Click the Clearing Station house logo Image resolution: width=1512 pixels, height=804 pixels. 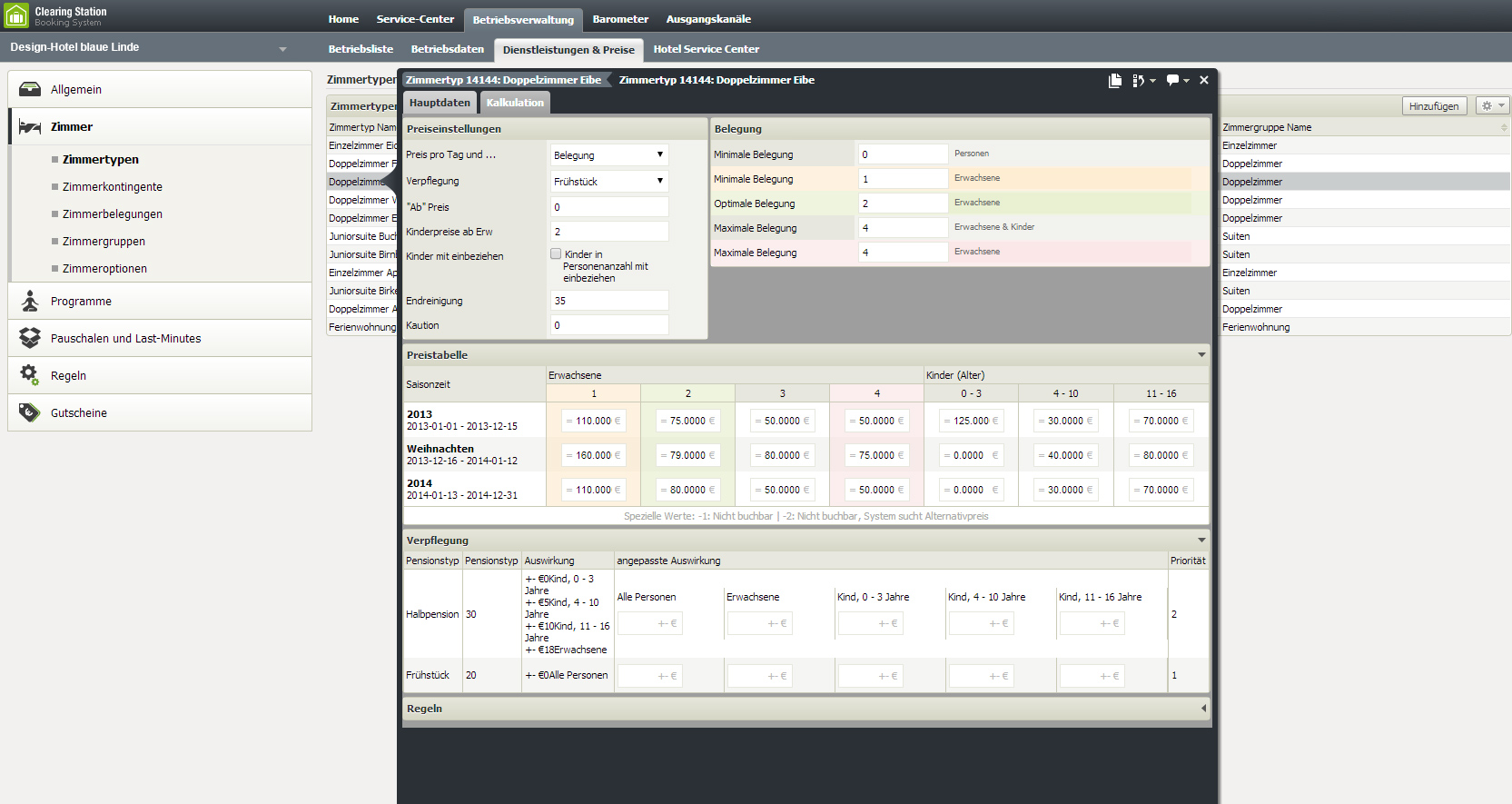(x=16, y=15)
